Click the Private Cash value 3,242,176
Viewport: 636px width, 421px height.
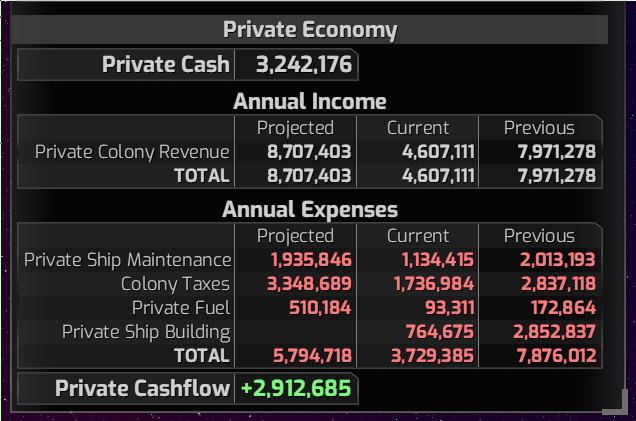304,64
